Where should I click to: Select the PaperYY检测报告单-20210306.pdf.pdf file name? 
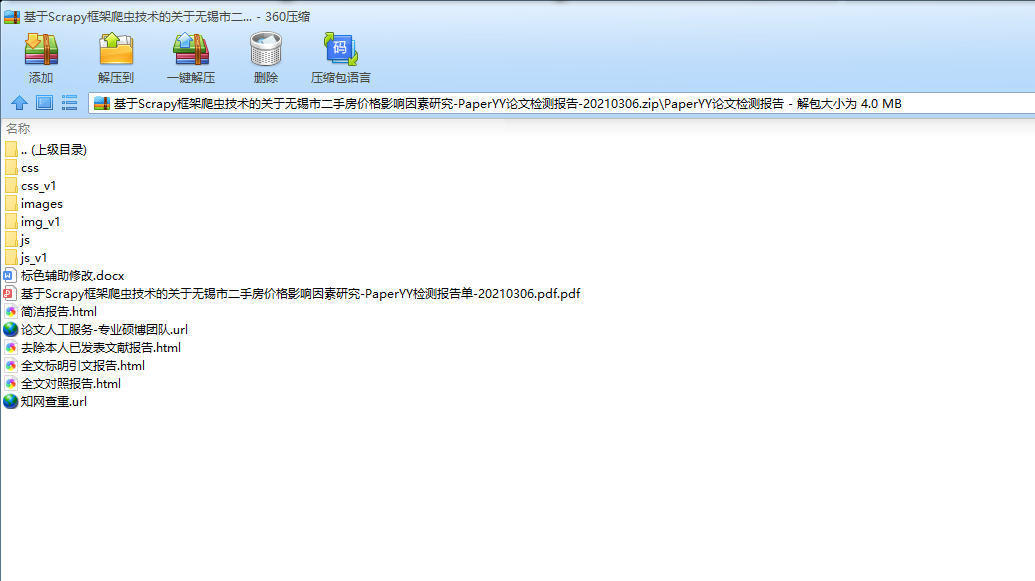coord(300,293)
